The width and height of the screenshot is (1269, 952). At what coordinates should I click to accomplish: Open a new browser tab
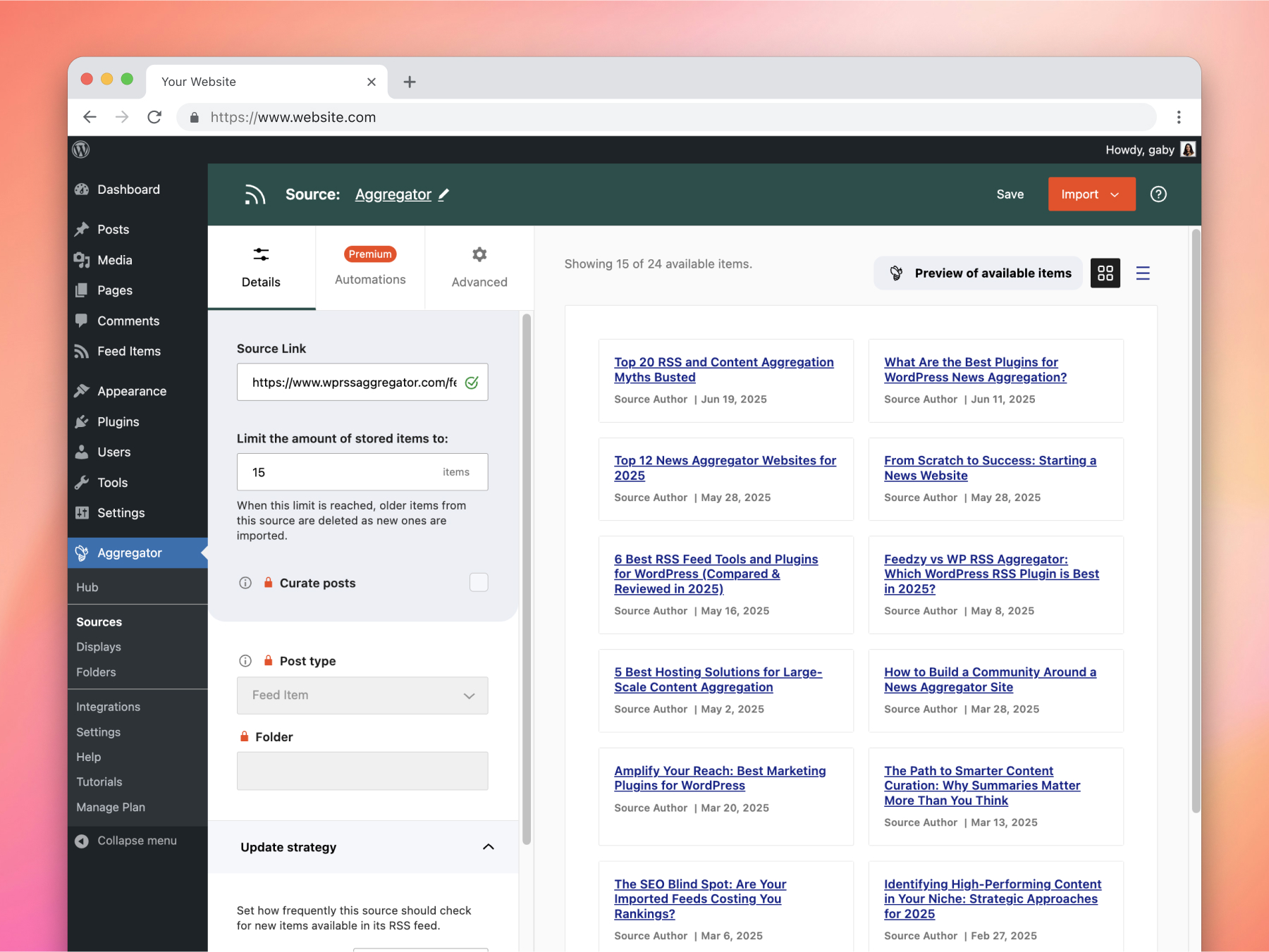click(x=410, y=82)
